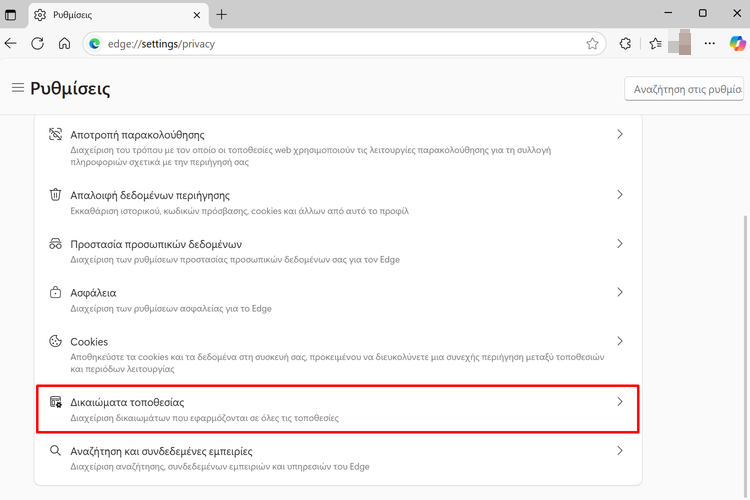Image resolution: width=750 pixels, height=500 pixels.
Task: Click the search magnifier icon row
Action: (x=55, y=451)
